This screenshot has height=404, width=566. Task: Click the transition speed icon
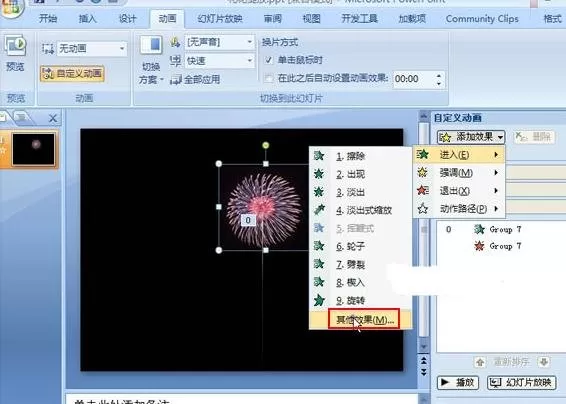pos(175,60)
